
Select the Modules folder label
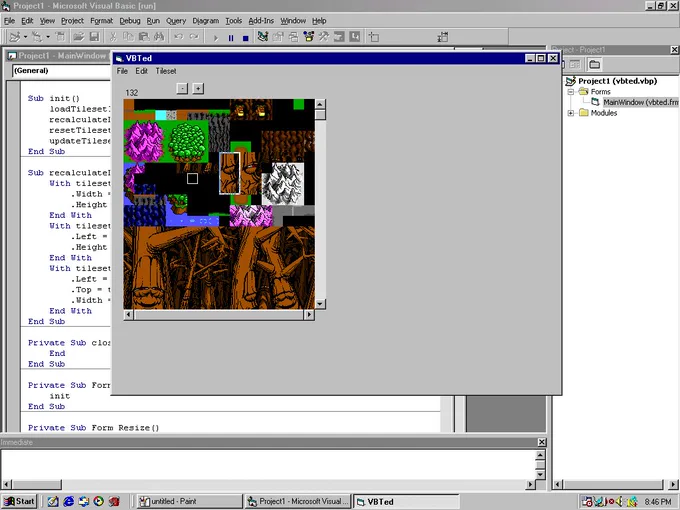604,113
